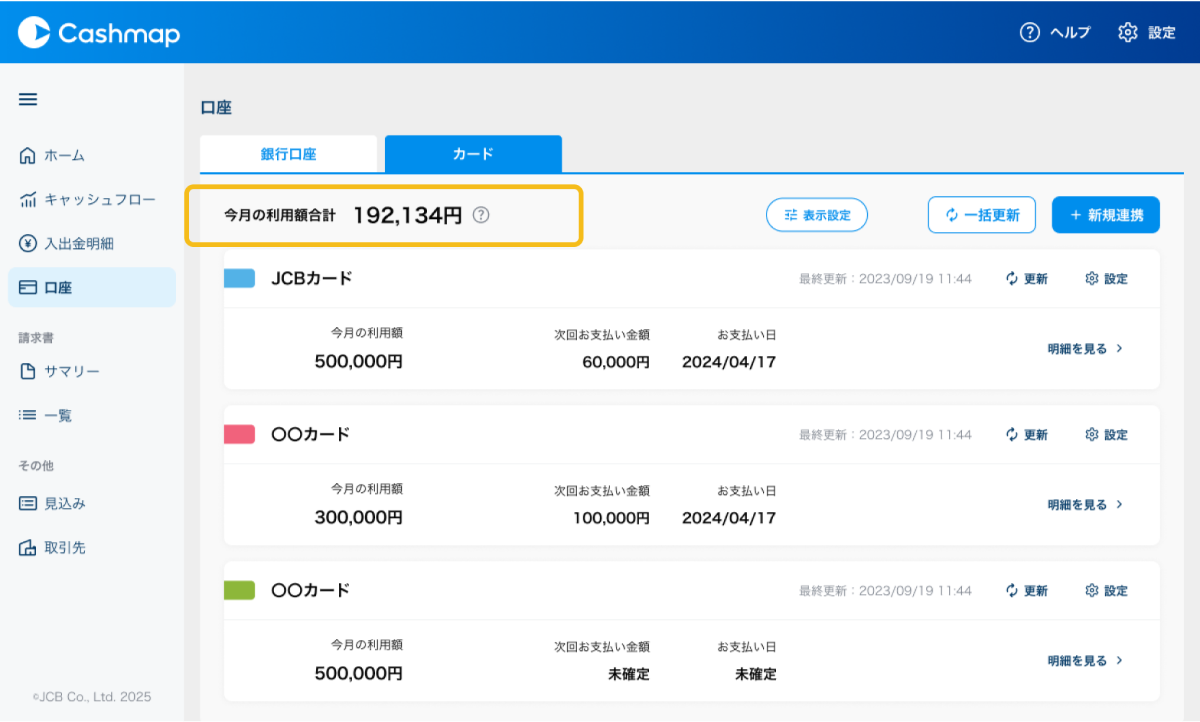Expand 明細を見る for JCBカード

1085,349
